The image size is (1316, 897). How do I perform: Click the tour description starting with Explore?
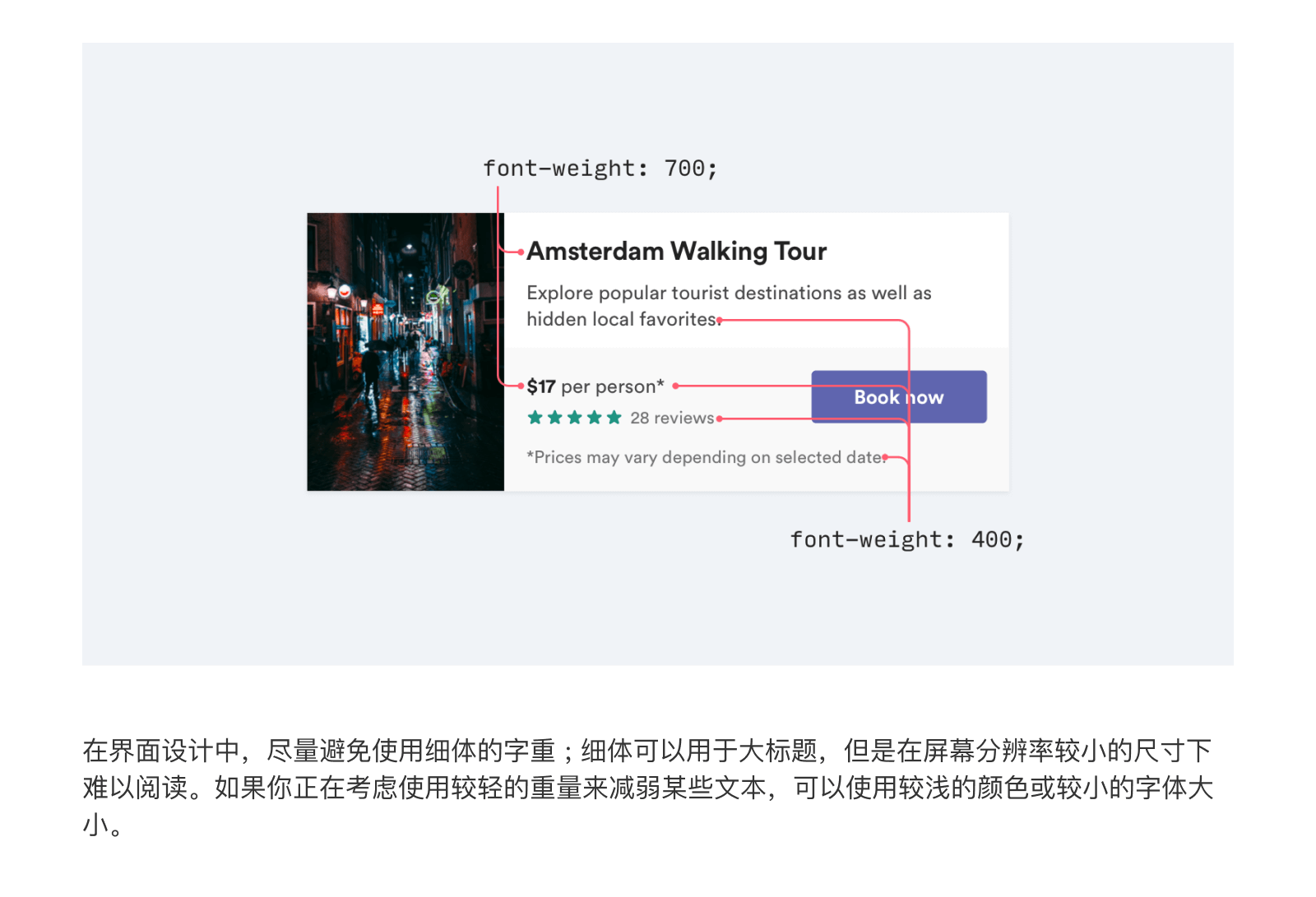coord(729,306)
